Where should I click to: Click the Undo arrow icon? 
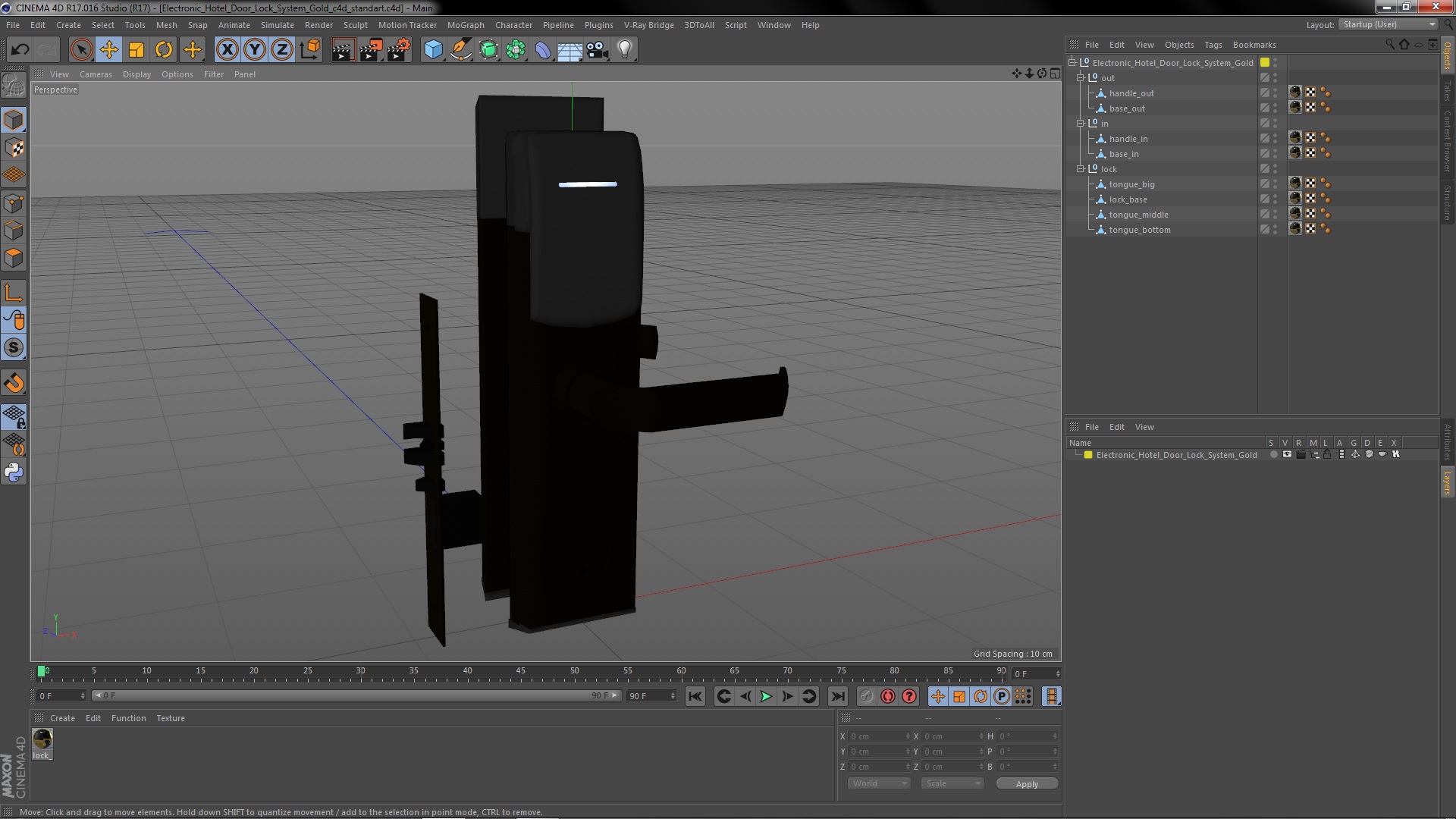[20, 50]
